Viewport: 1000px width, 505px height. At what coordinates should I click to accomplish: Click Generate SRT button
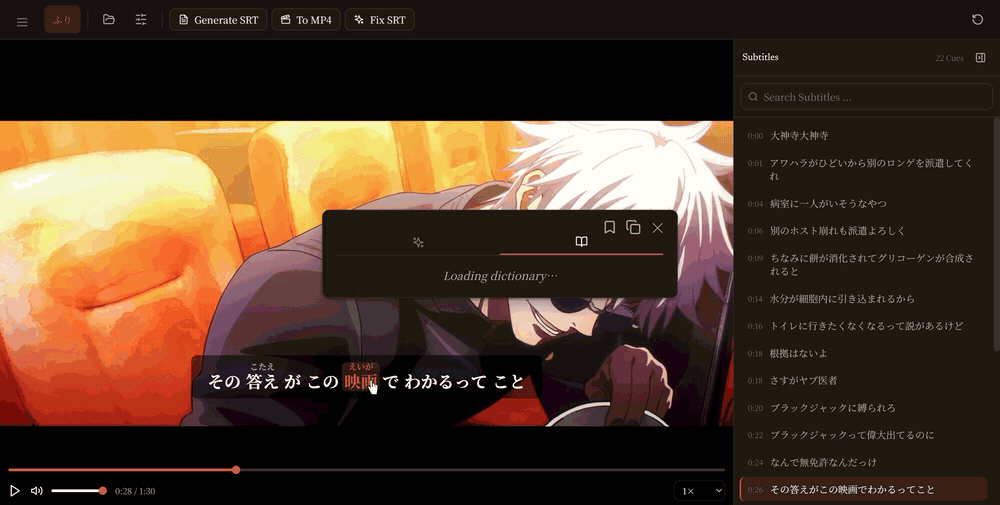coord(218,20)
